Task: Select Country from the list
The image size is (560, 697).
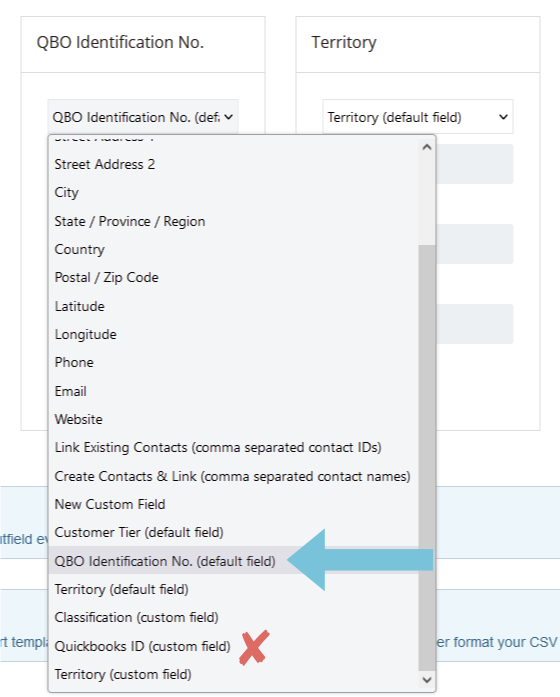Action: pyautogui.click(x=233, y=249)
